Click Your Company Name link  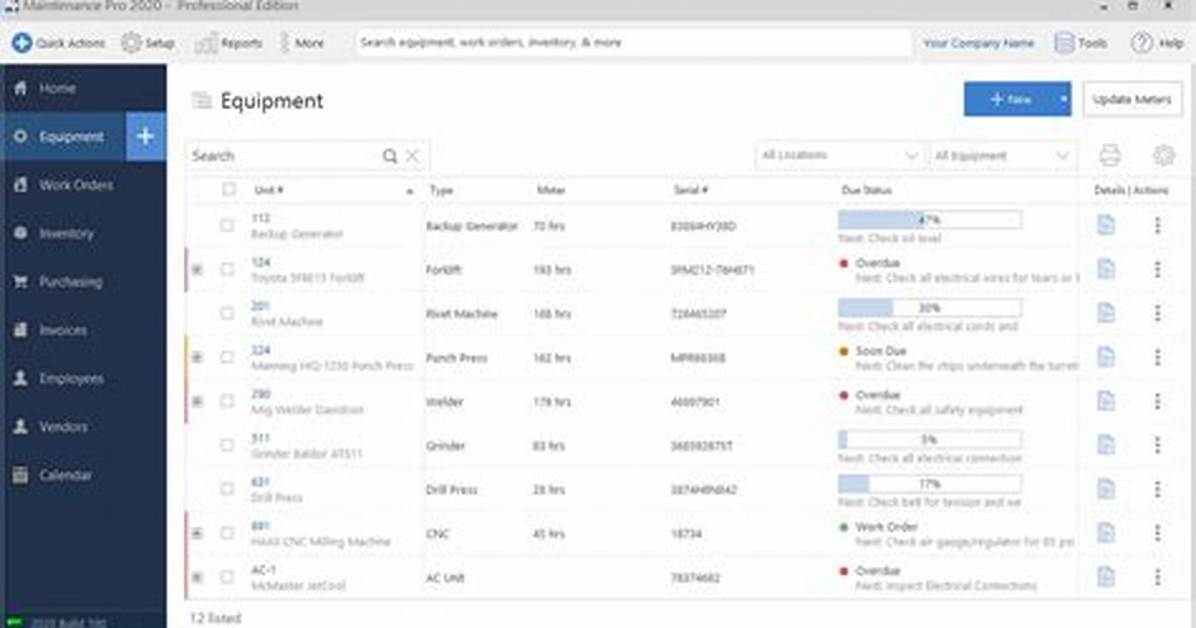click(979, 43)
